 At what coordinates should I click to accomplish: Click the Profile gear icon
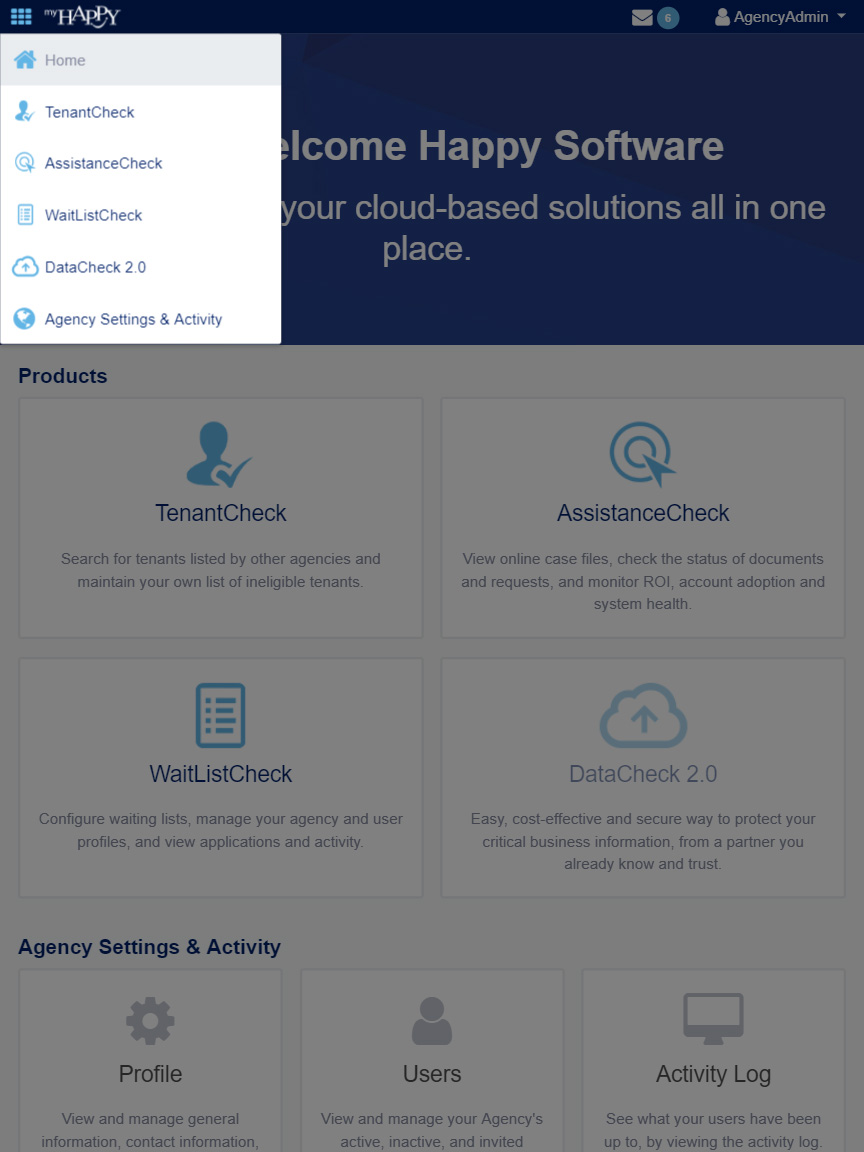pyautogui.click(x=150, y=1021)
